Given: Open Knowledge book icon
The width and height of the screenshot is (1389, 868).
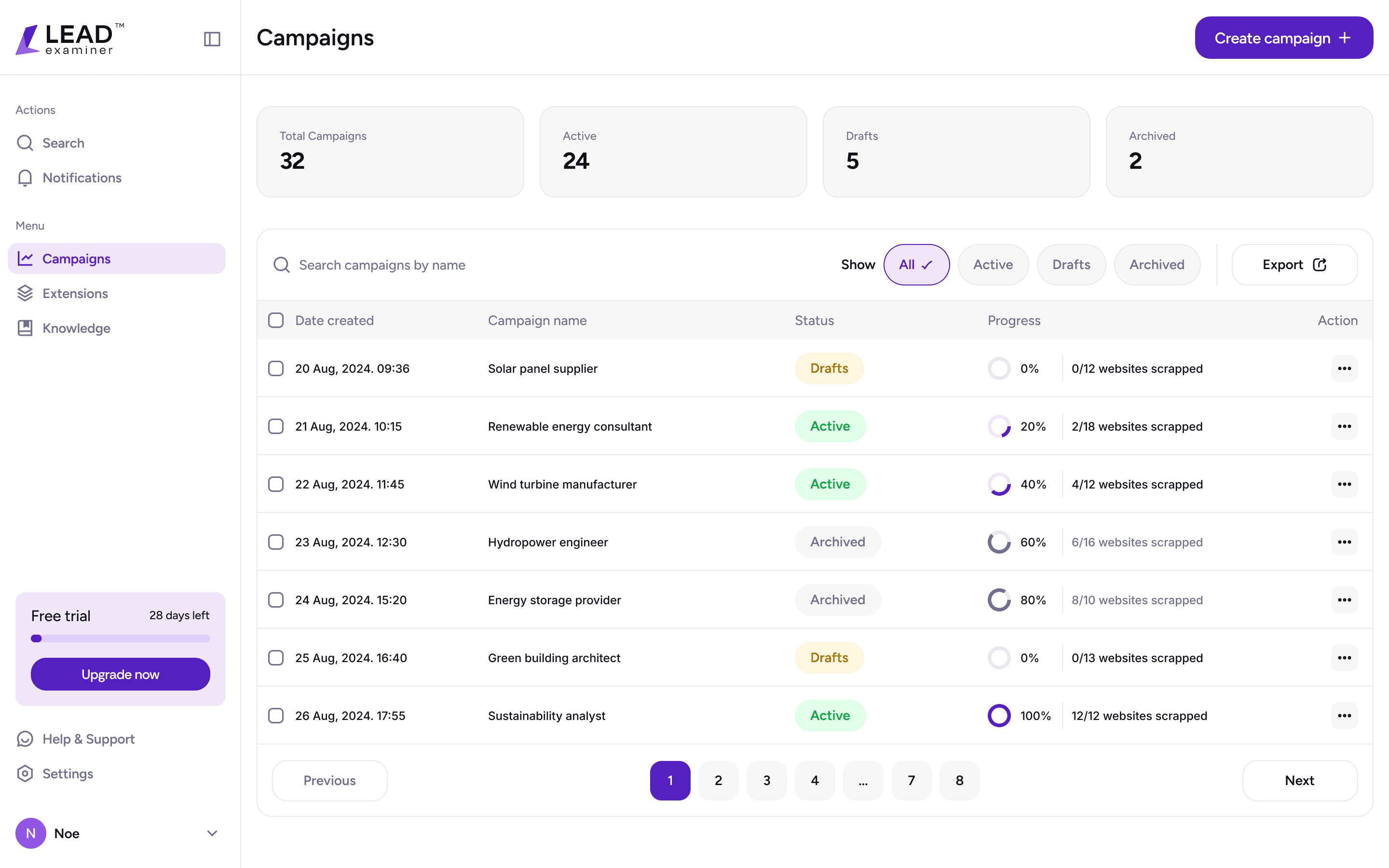Looking at the screenshot, I should tap(25, 328).
